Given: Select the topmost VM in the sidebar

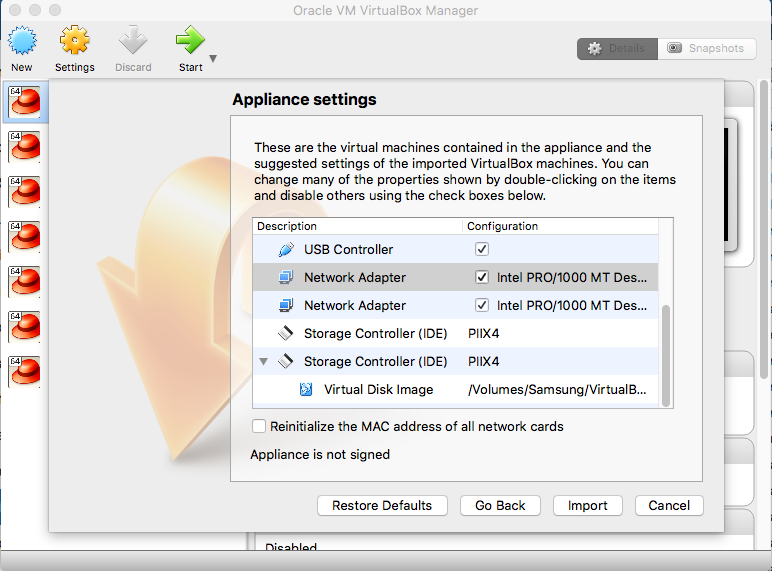Looking at the screenshot, I should (x=23, y=102).
